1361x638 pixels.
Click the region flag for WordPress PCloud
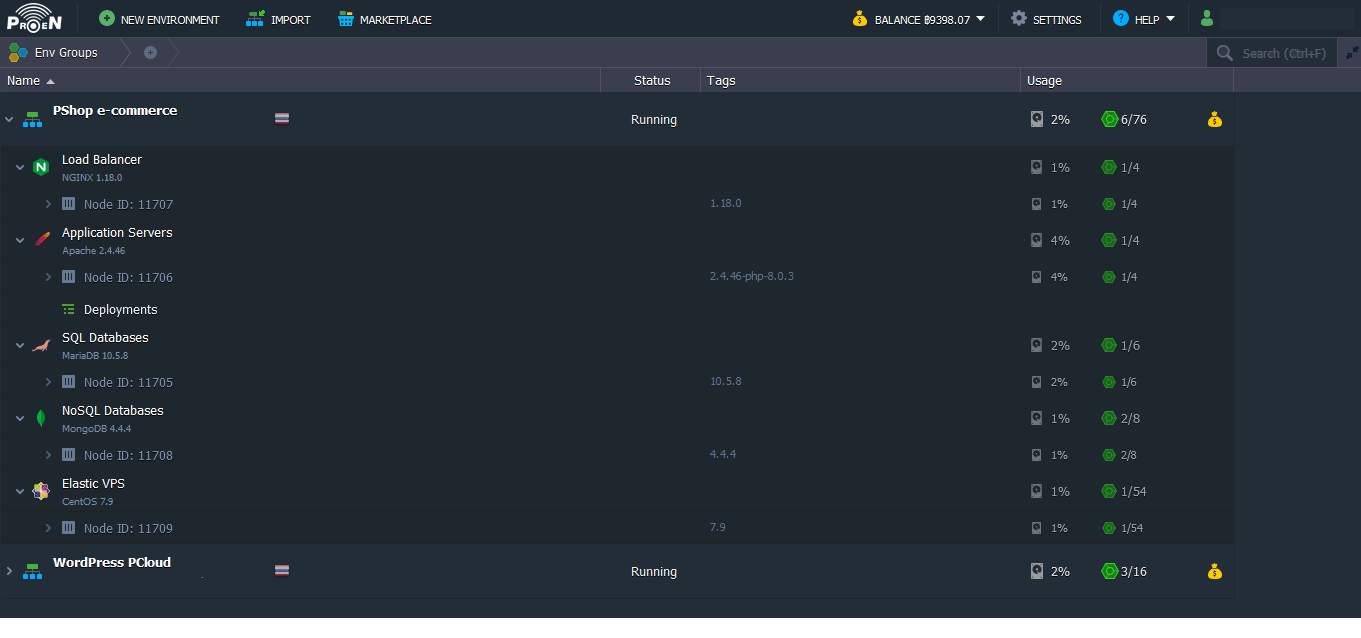pos(282,570)
